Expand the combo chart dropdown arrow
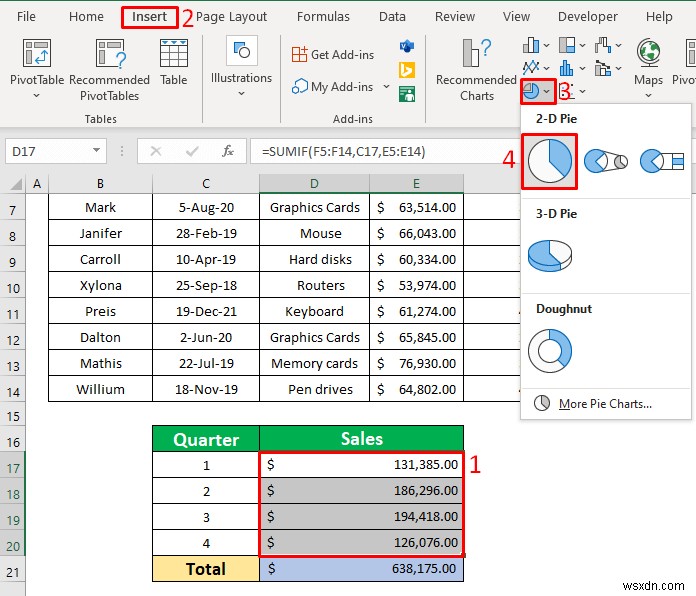 coord(618,68)
